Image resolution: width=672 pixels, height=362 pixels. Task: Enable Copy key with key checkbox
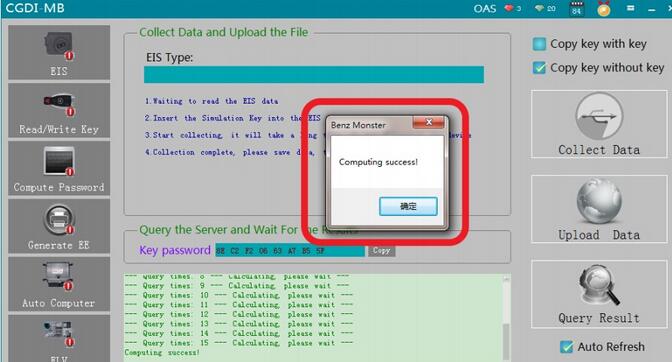pyautogui.click(x=539, y=44)
